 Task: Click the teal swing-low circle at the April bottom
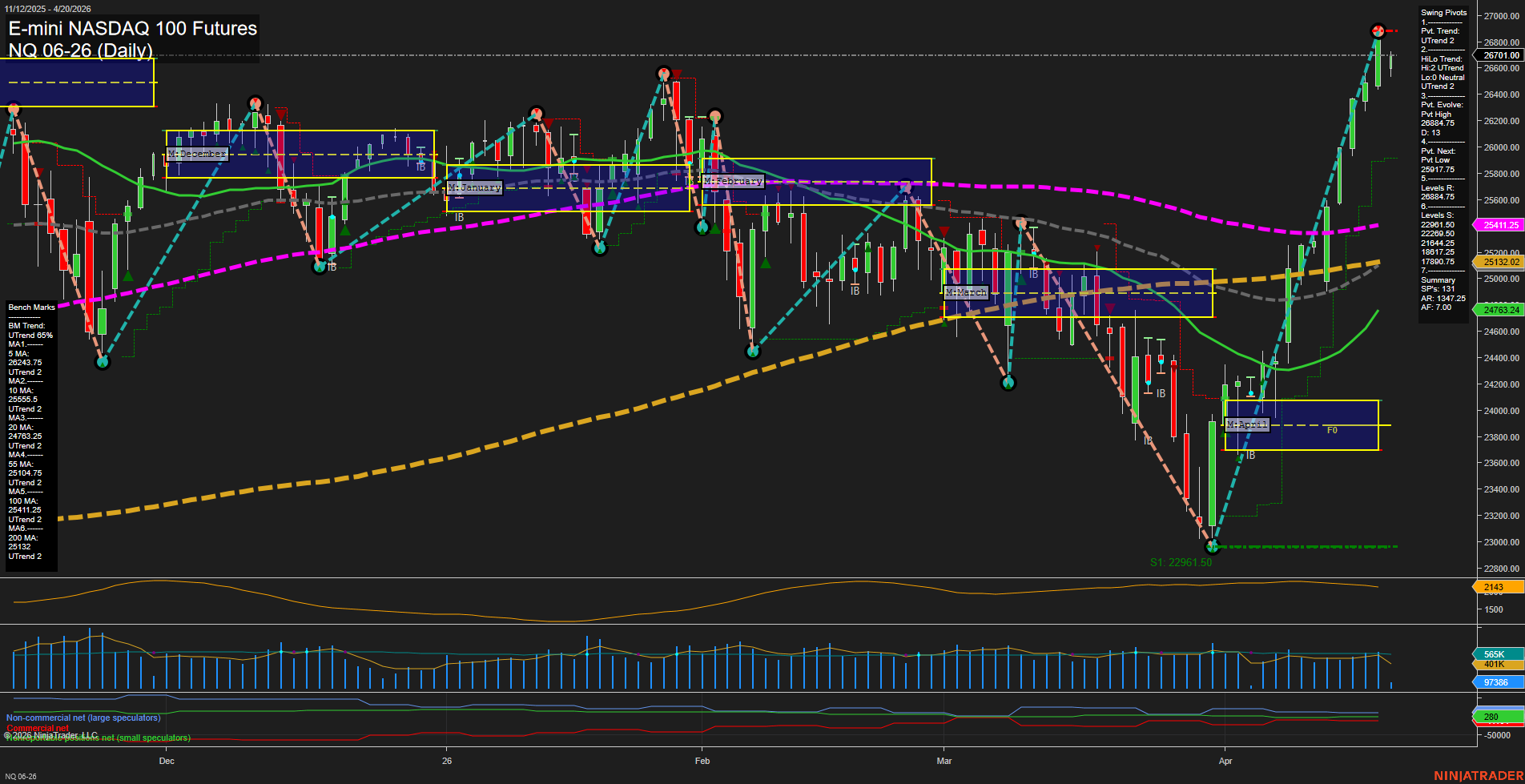(1212, 547)
